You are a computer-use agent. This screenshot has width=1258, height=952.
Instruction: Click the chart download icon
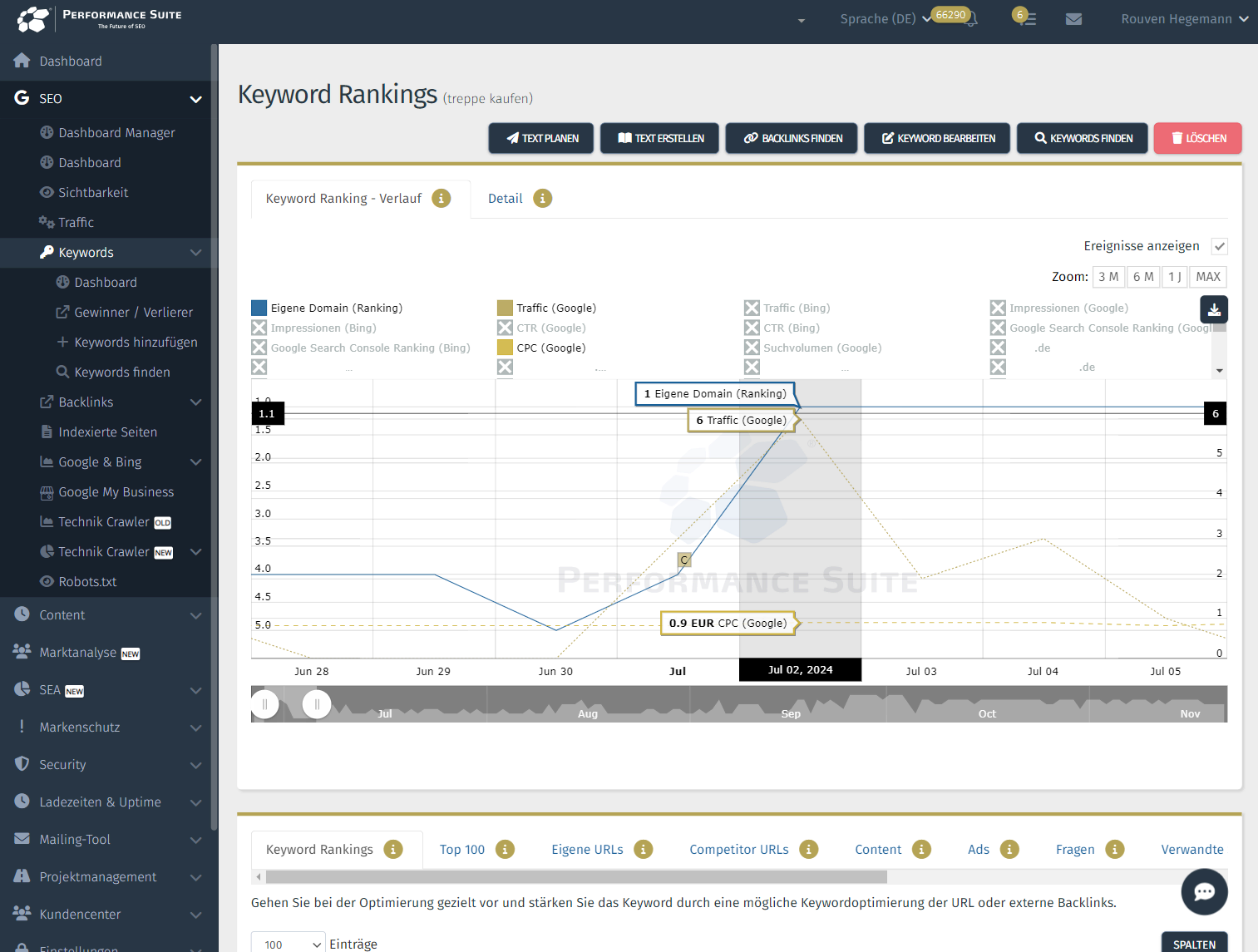1214,309
